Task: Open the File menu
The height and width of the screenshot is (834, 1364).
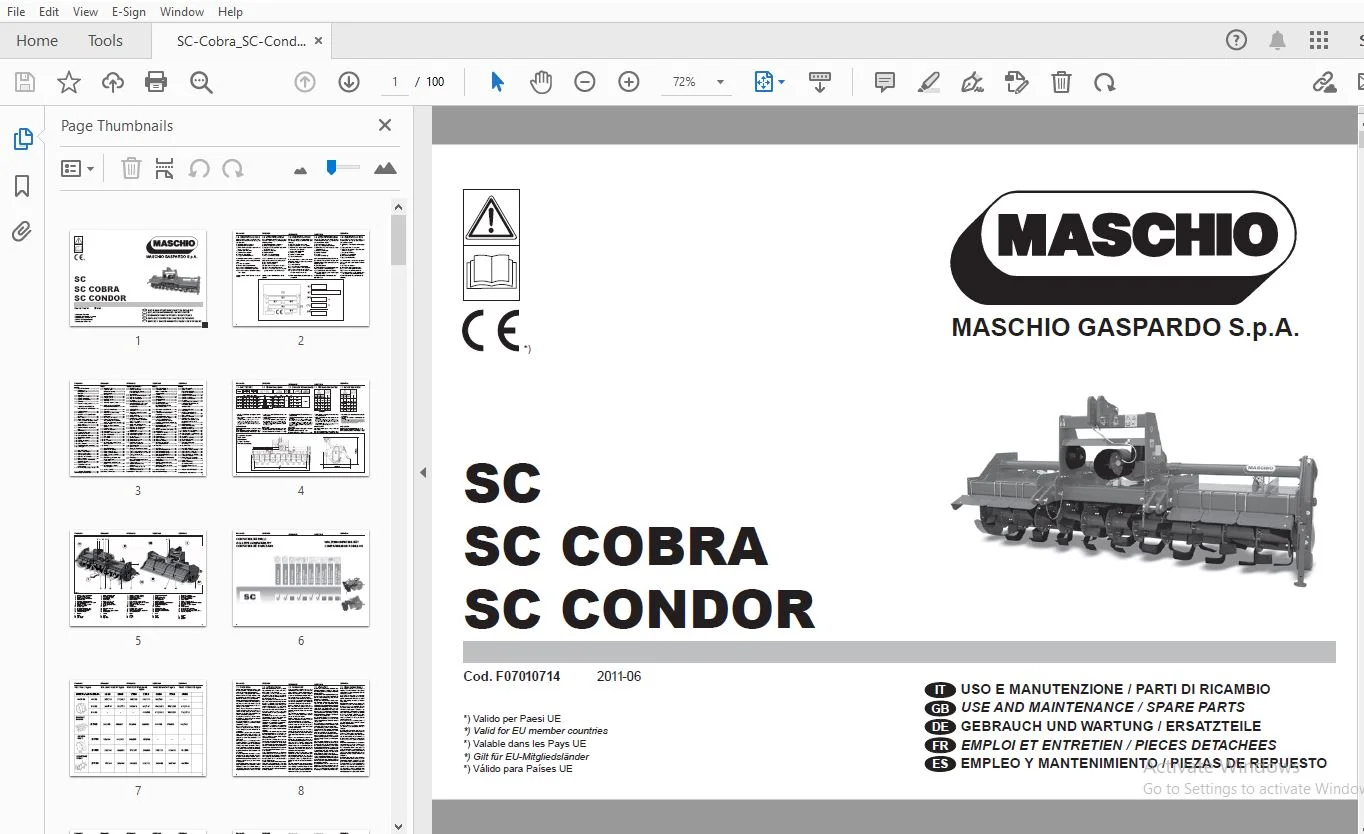Action: coord(16,11)
